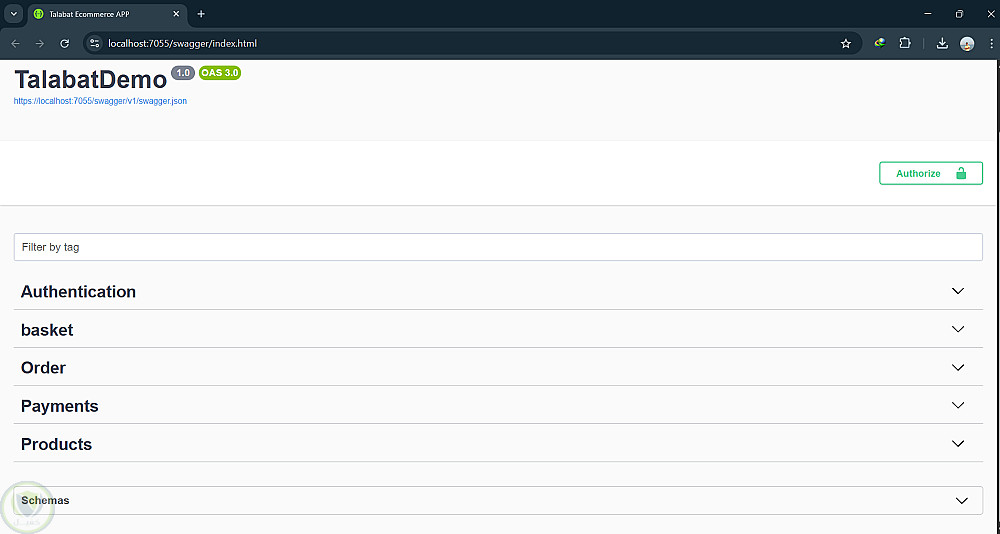
Task: Minimize the browser window
Action: coord(928,14)
